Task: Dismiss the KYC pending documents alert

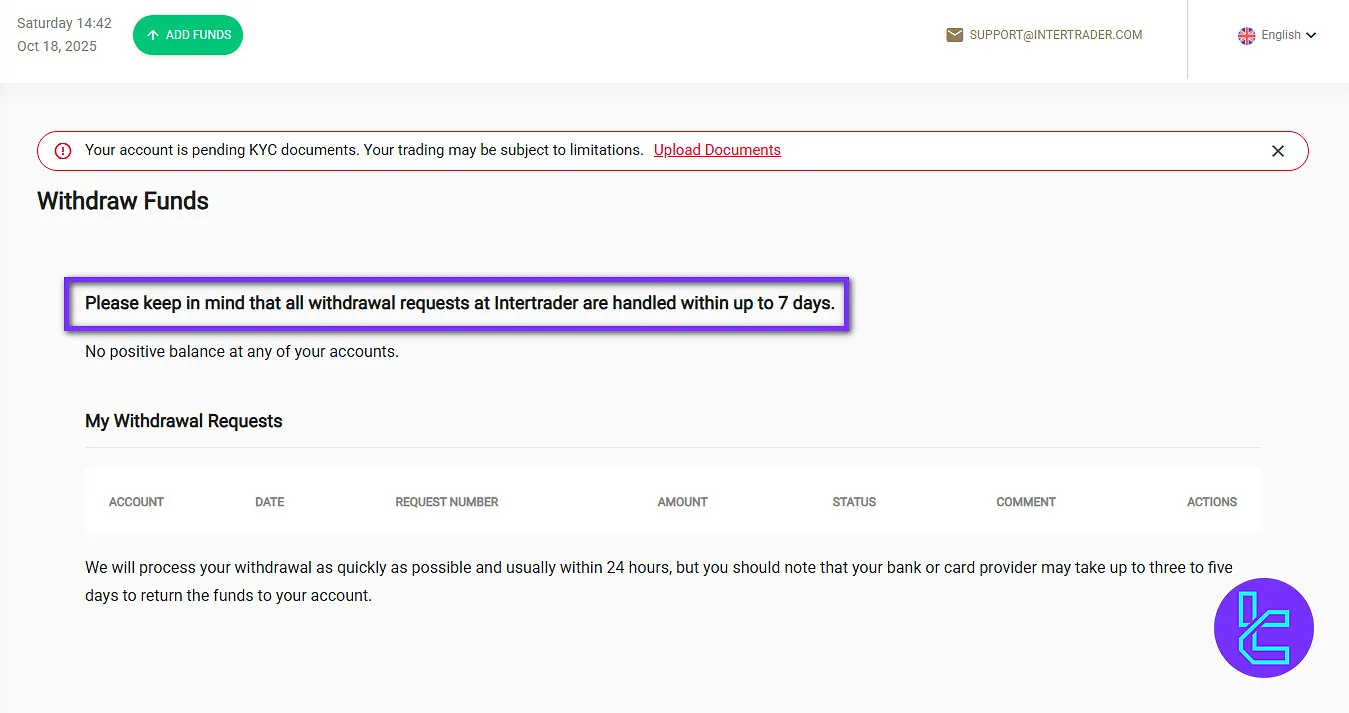Action: 1277,151
